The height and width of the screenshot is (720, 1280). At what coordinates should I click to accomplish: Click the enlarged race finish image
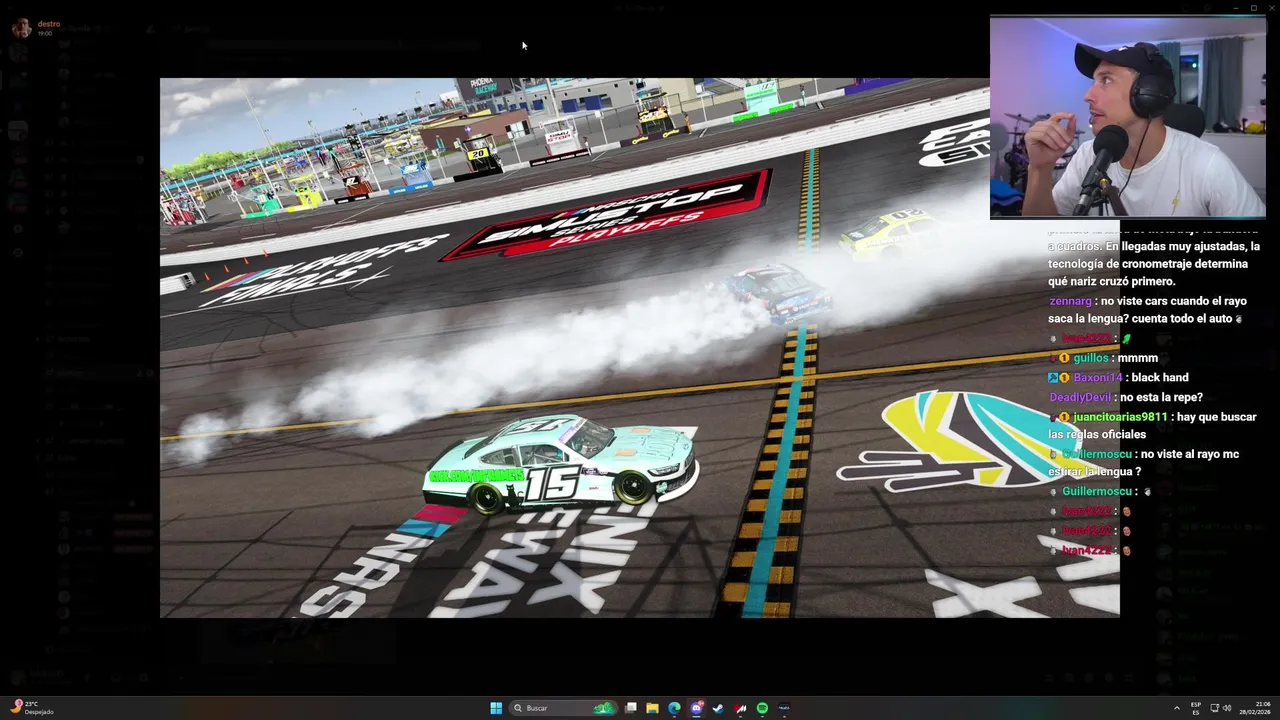tap(640, 348)
